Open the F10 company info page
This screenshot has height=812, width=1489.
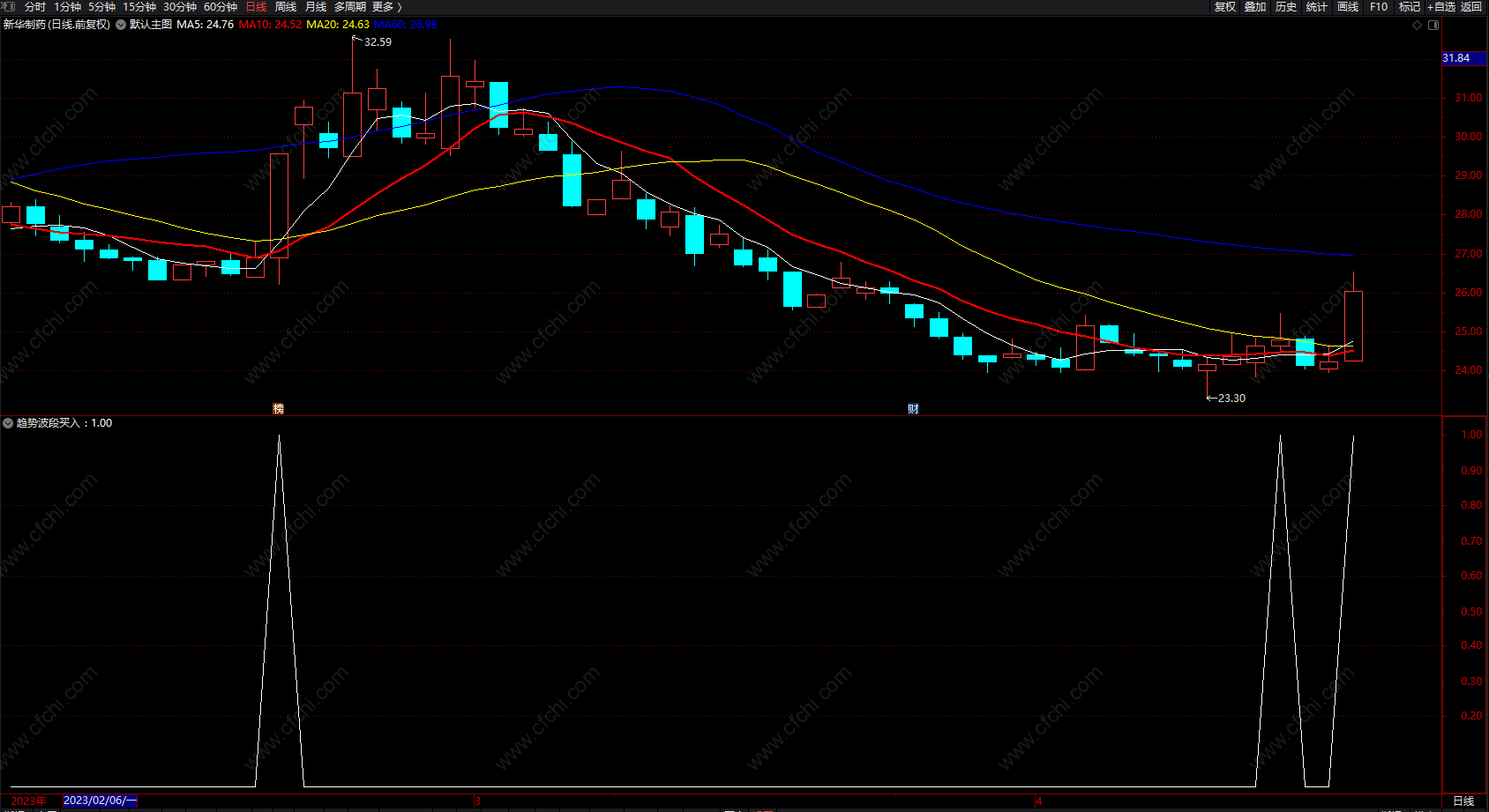click(x=1379, y=7)
